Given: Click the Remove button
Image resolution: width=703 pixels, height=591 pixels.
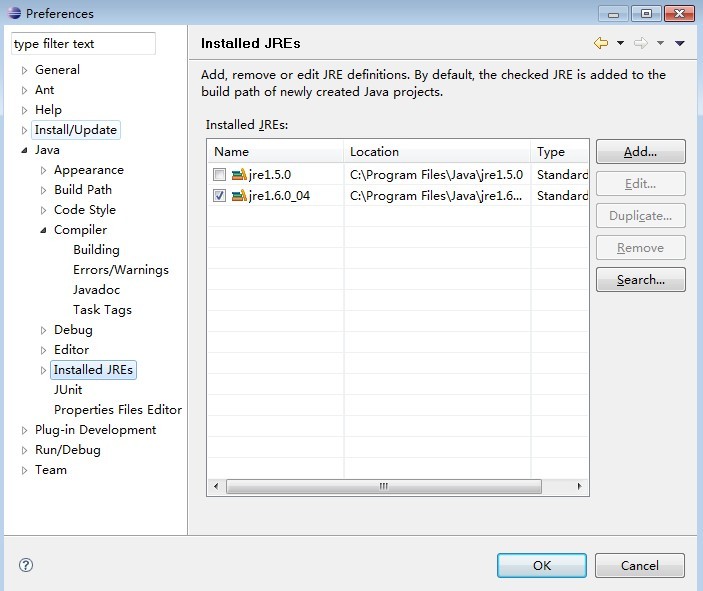Looking at the screenshot, I should (641, 248).
